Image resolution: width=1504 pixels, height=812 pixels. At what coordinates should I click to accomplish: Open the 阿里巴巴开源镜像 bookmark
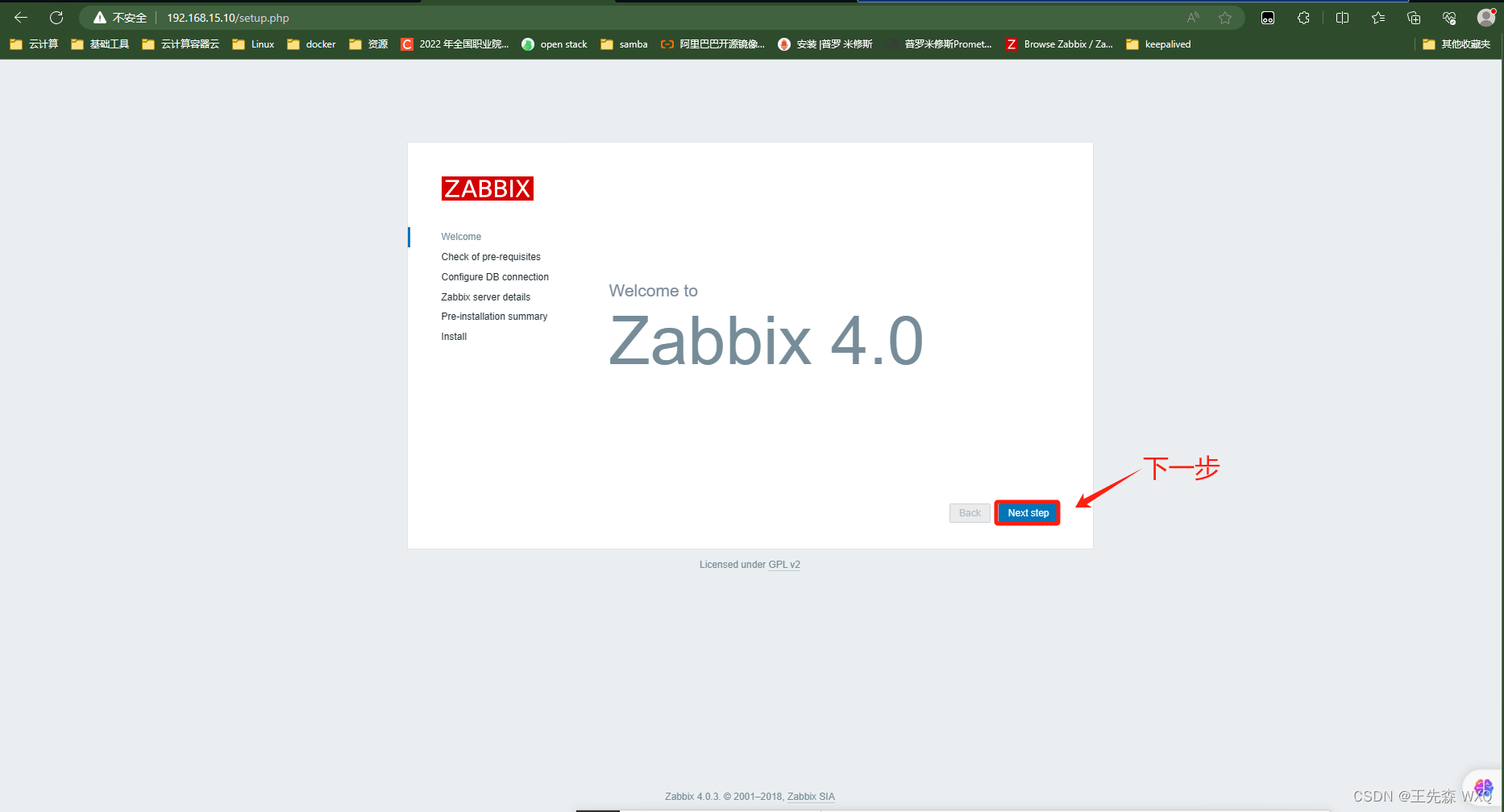[x=713, y=44]
